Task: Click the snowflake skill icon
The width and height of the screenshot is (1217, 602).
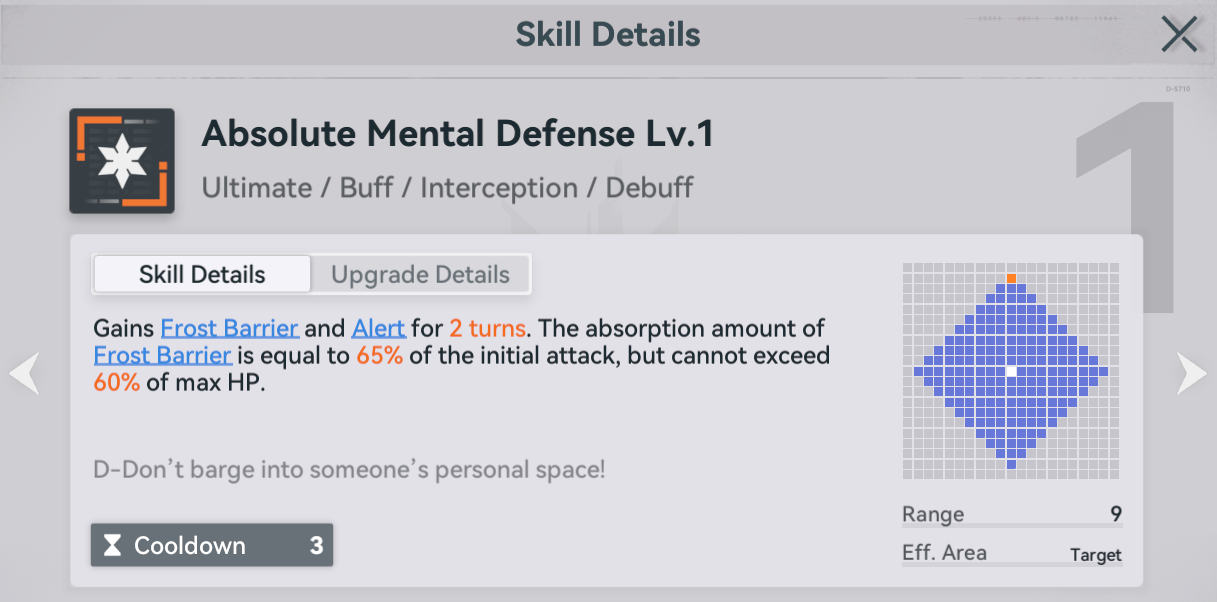Action: (x=122, y=161)
